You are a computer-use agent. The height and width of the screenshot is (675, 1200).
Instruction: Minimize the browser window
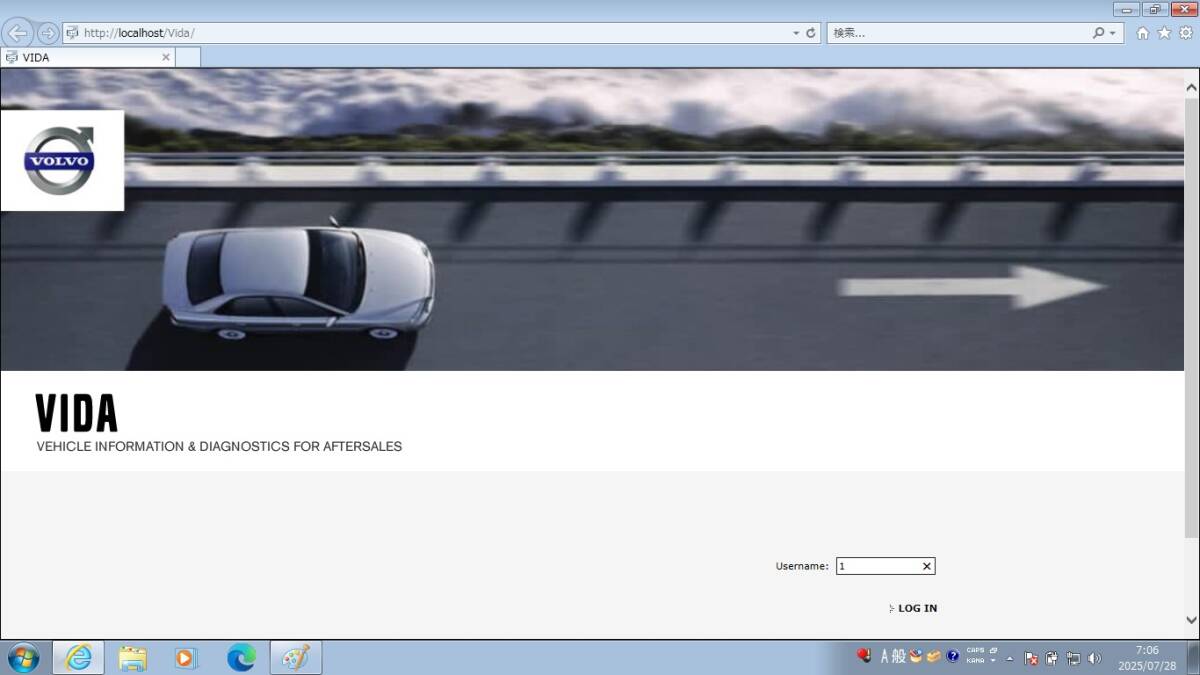click(1128, 9)
